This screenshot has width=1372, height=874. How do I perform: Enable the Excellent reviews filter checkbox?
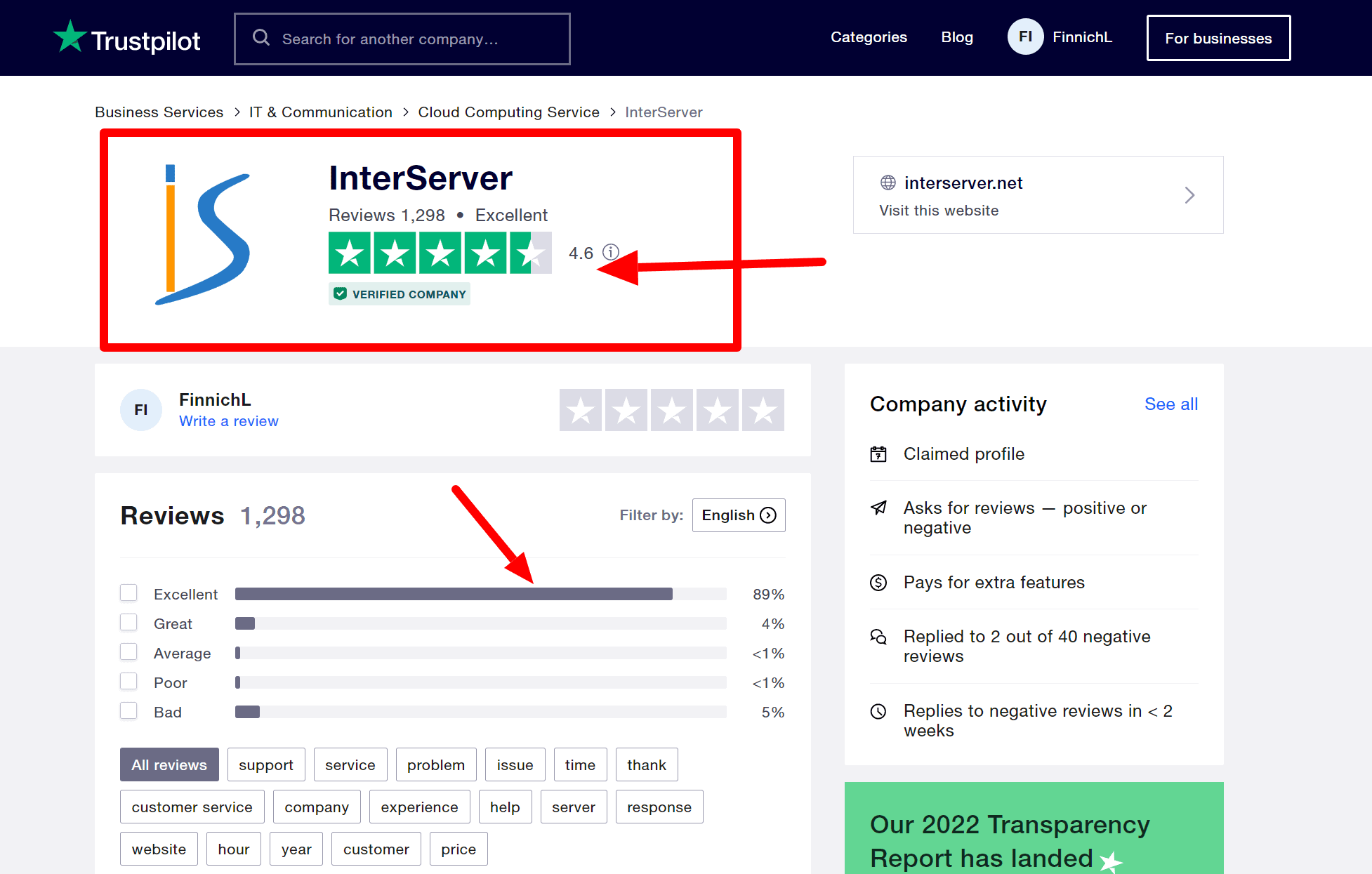(x=128, y=592)
